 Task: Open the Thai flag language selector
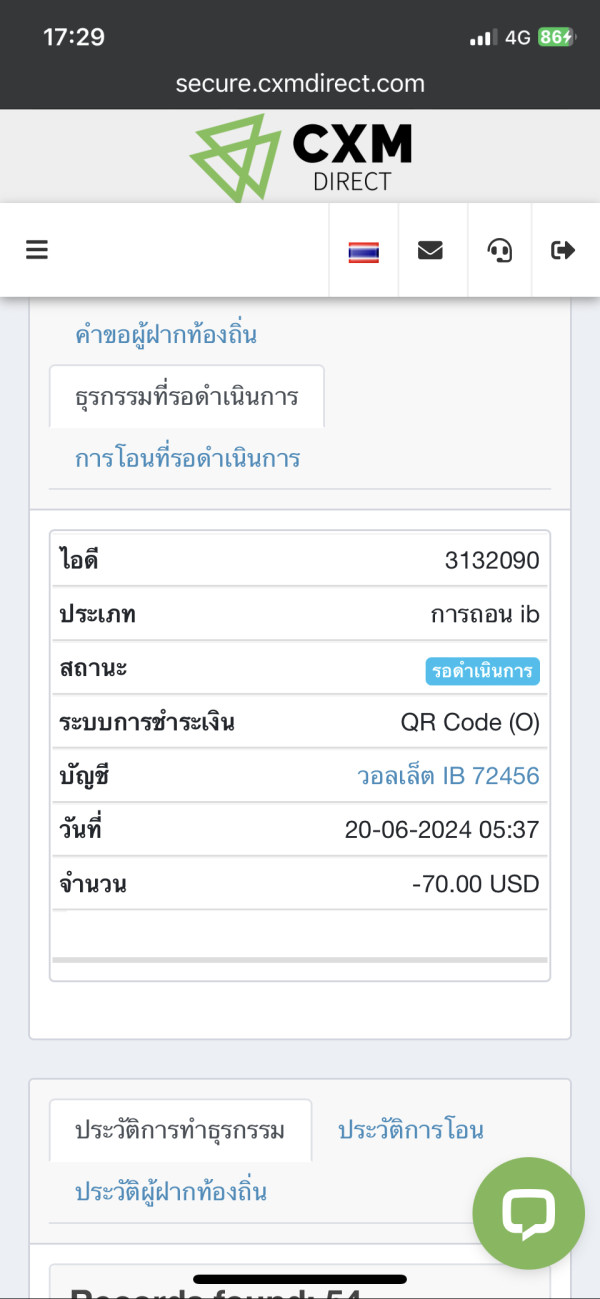[x=363, y=251]
